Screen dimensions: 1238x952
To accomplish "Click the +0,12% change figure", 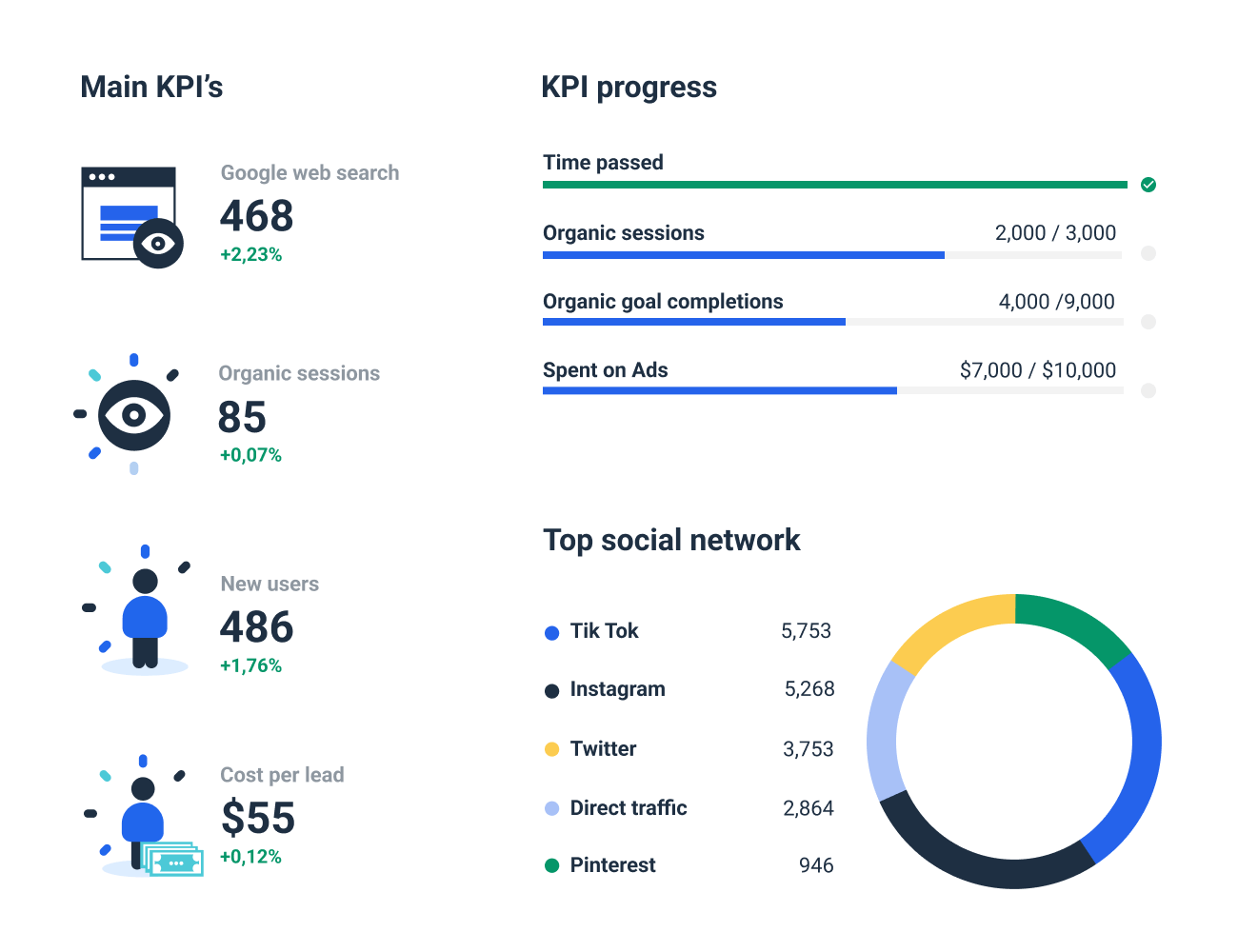I will point(251,858).
